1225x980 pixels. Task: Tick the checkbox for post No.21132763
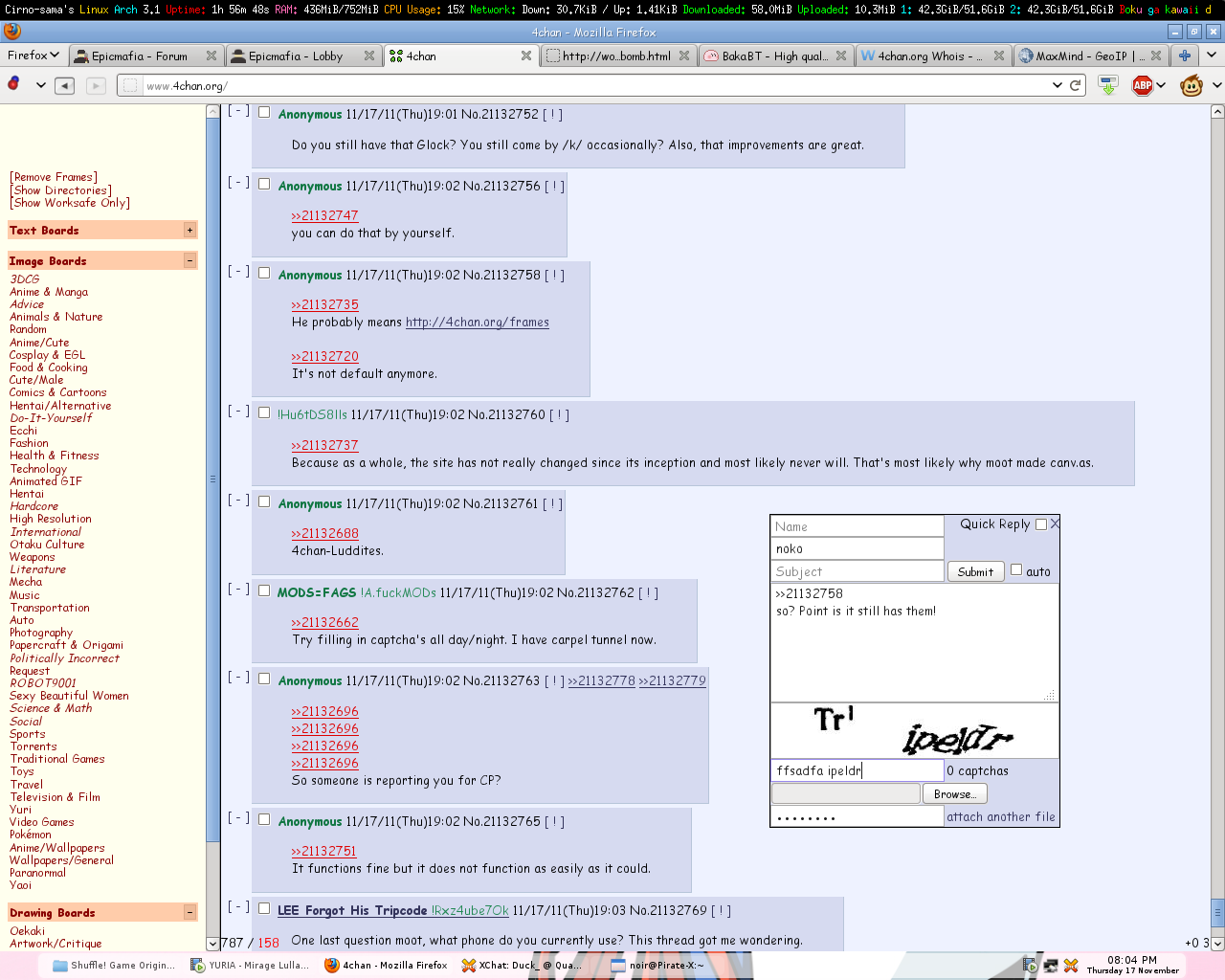pyautogui.click(x=264, y=679)
